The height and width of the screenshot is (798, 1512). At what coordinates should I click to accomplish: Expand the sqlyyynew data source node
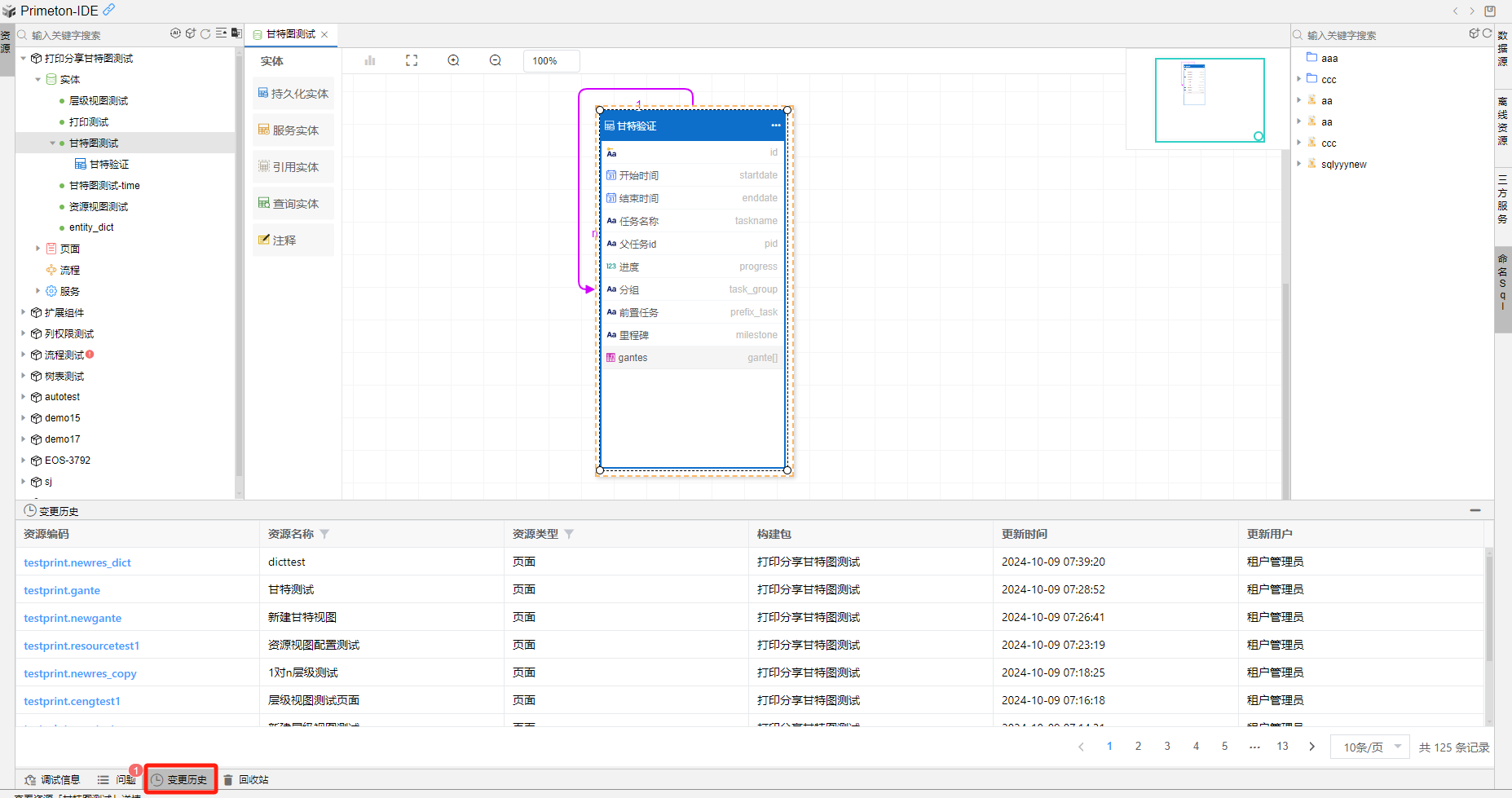click(1298, 164)
